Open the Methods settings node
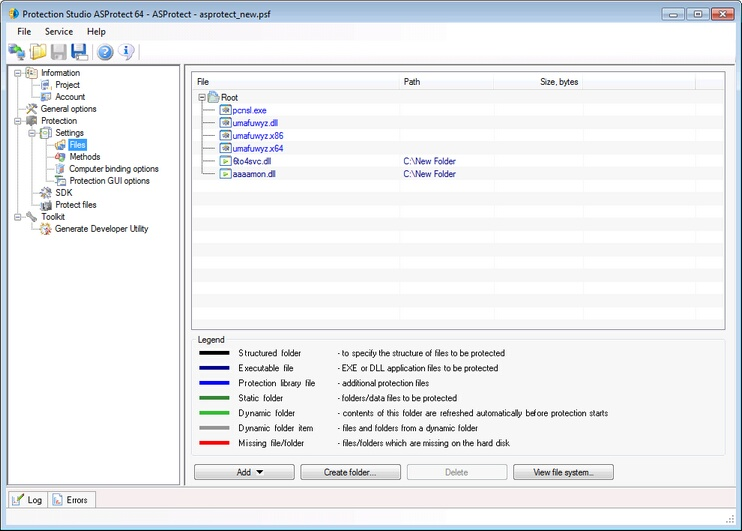 pyautogui.click(x=84, y=157)
